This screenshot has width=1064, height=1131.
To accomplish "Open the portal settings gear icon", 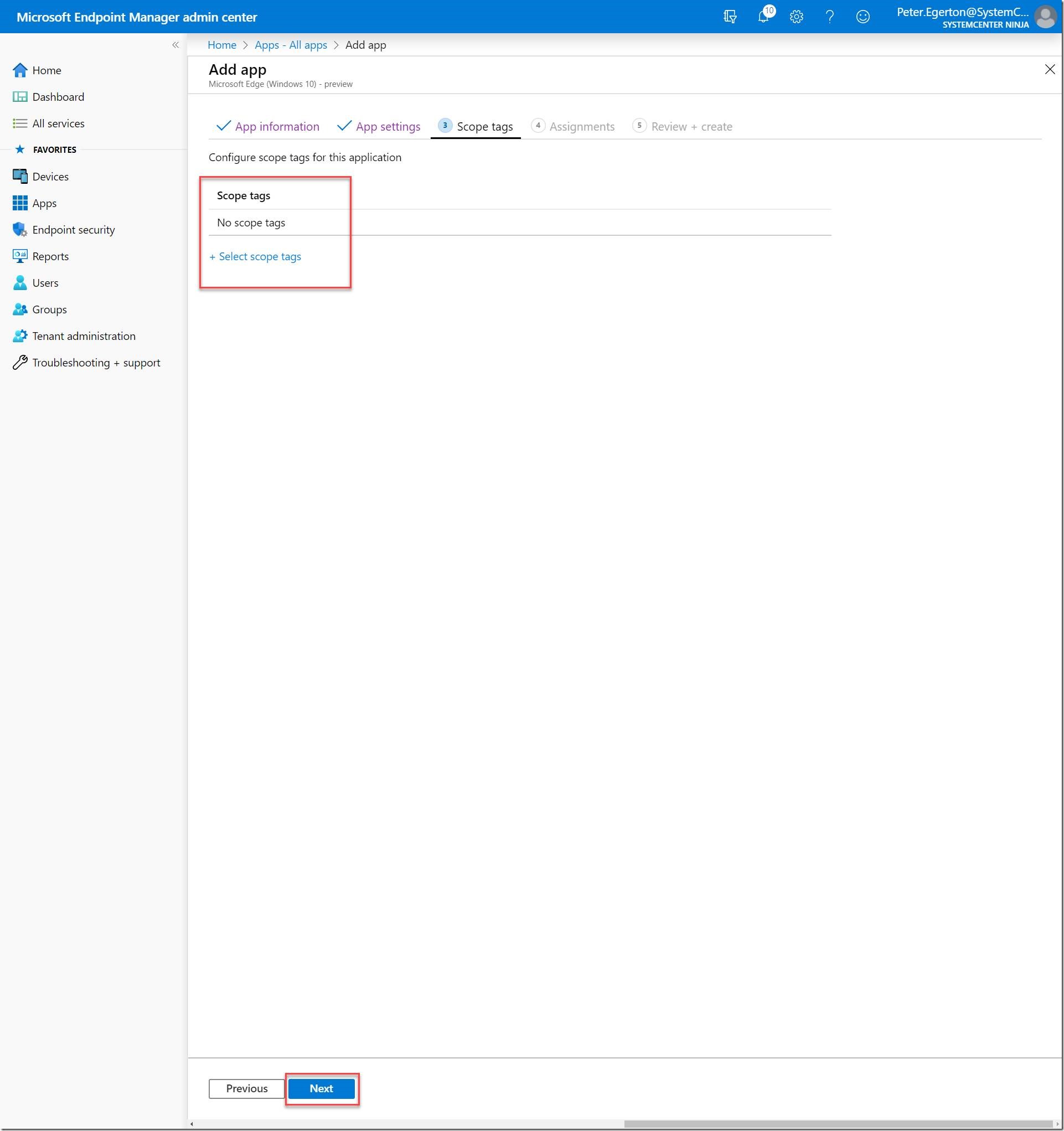I will [x=797, y=17].
